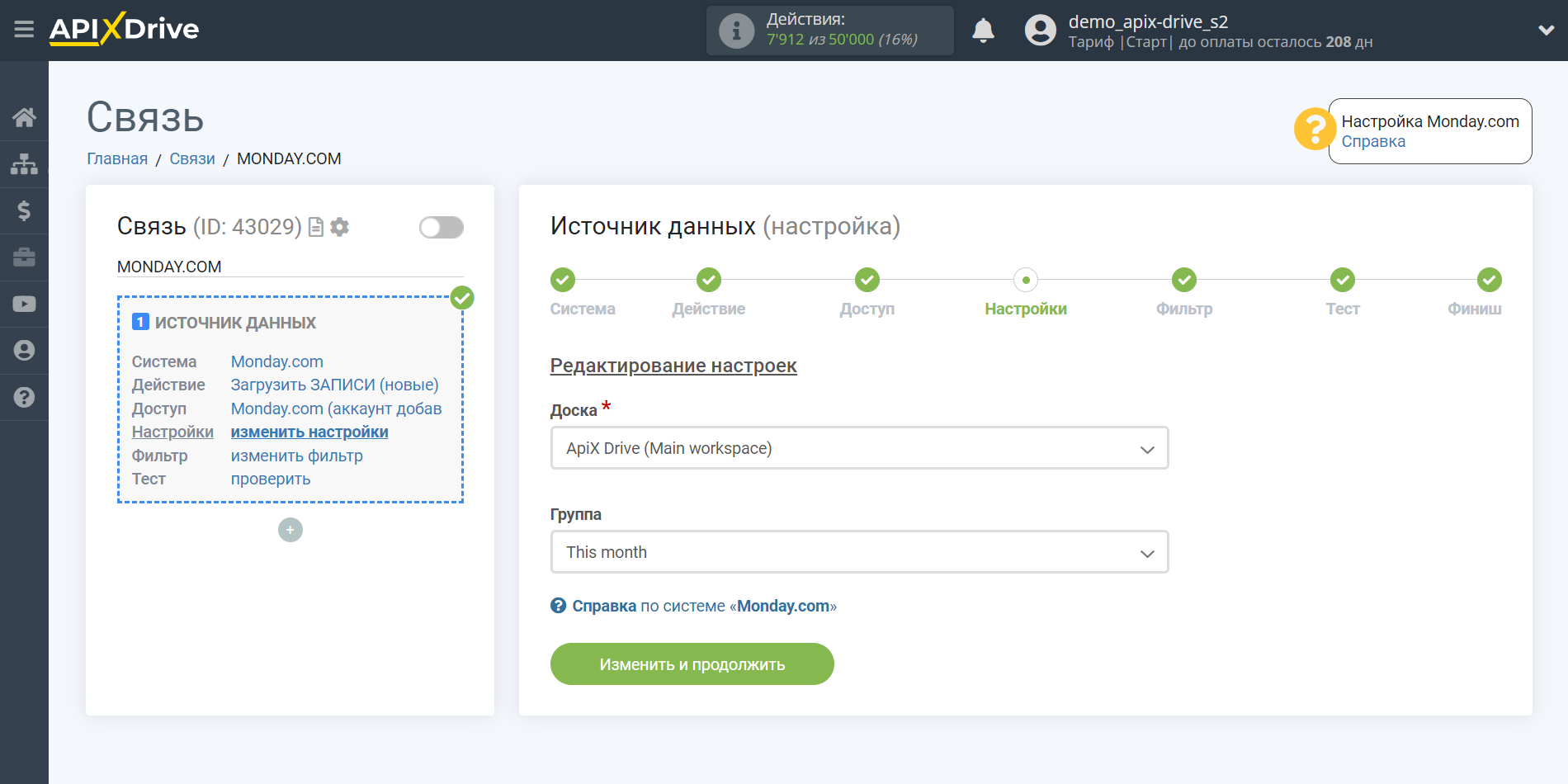Open the hamburger menu
The height and width of the screenshot is (784, 1568).
tap(24, 30)
